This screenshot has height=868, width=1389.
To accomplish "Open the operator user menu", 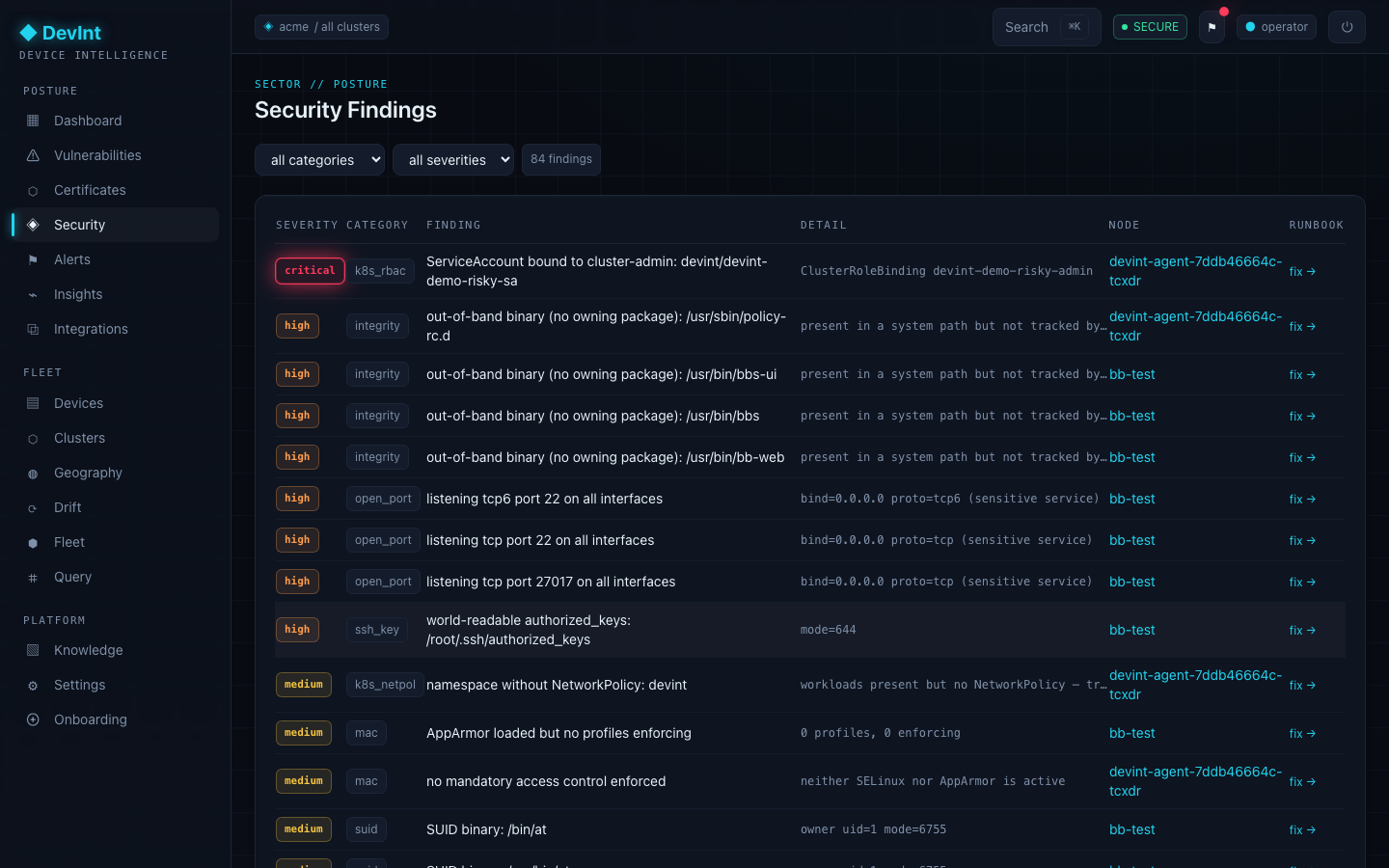I will tap(1276, 27).
